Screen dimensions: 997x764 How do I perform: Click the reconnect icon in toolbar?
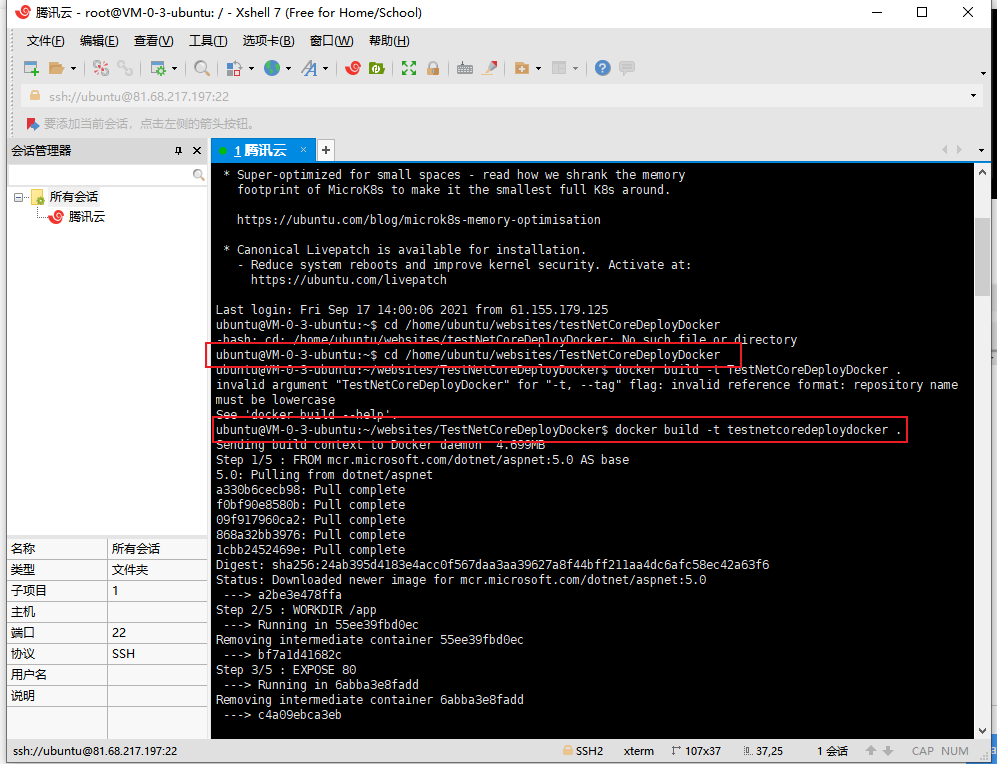point(100,68)
